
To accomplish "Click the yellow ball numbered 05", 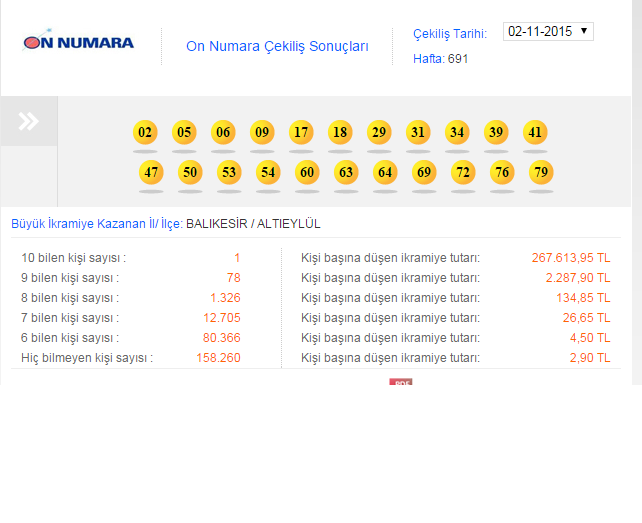I will pyautogui.click(x=184, y=132).
